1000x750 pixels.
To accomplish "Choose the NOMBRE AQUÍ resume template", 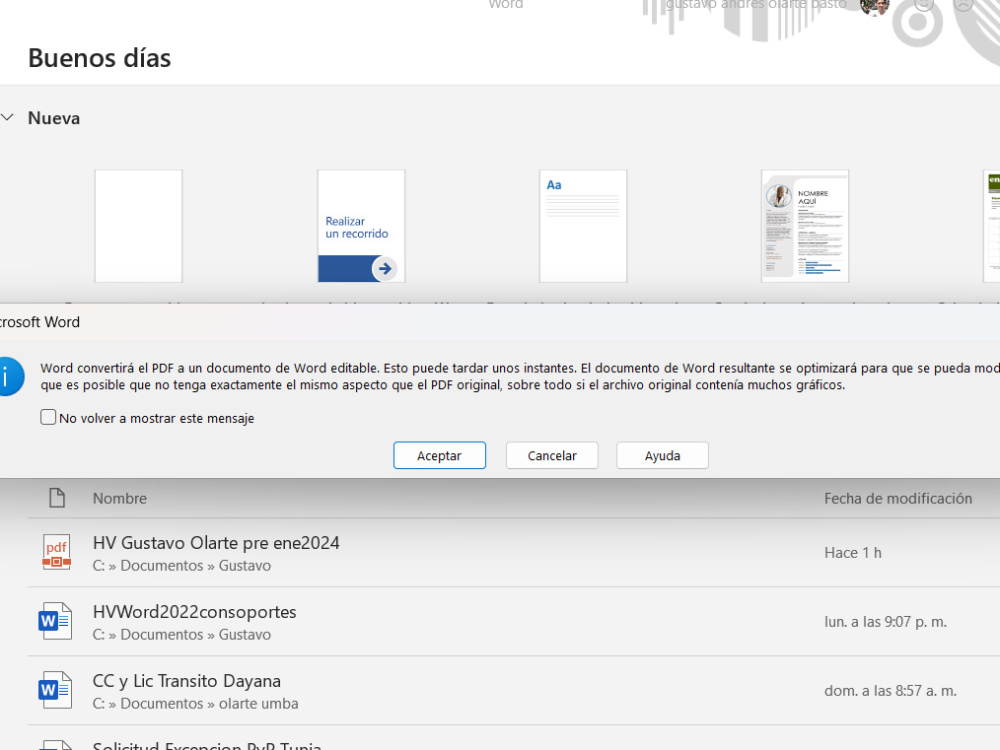I will (x=805, y=226).
